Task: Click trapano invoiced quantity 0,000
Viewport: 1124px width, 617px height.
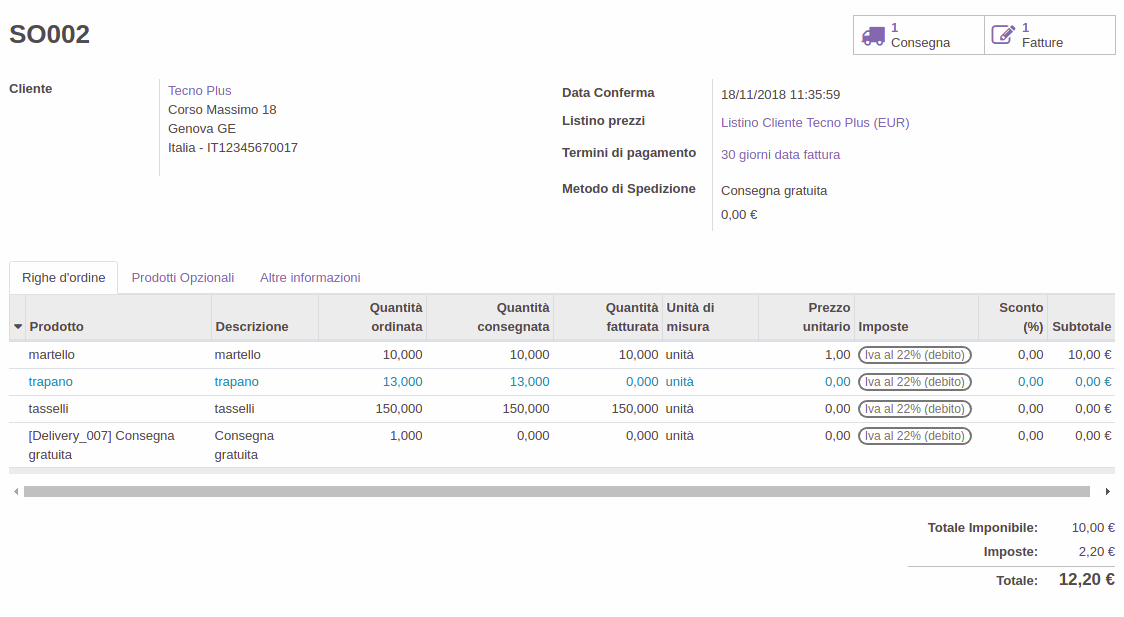Action: click(x=642, y=382)
